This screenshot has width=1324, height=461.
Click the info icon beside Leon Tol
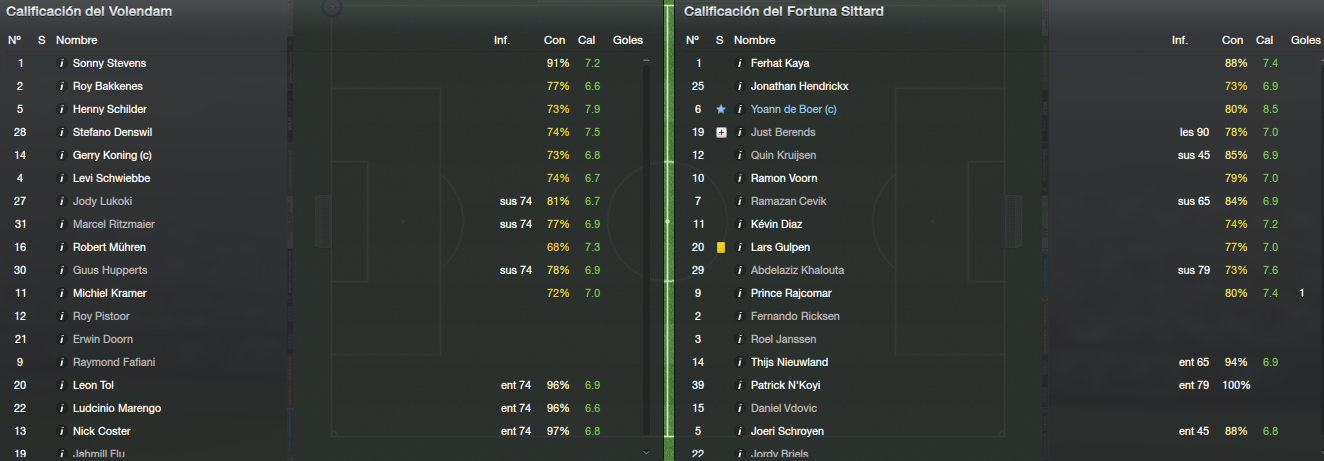61,386
